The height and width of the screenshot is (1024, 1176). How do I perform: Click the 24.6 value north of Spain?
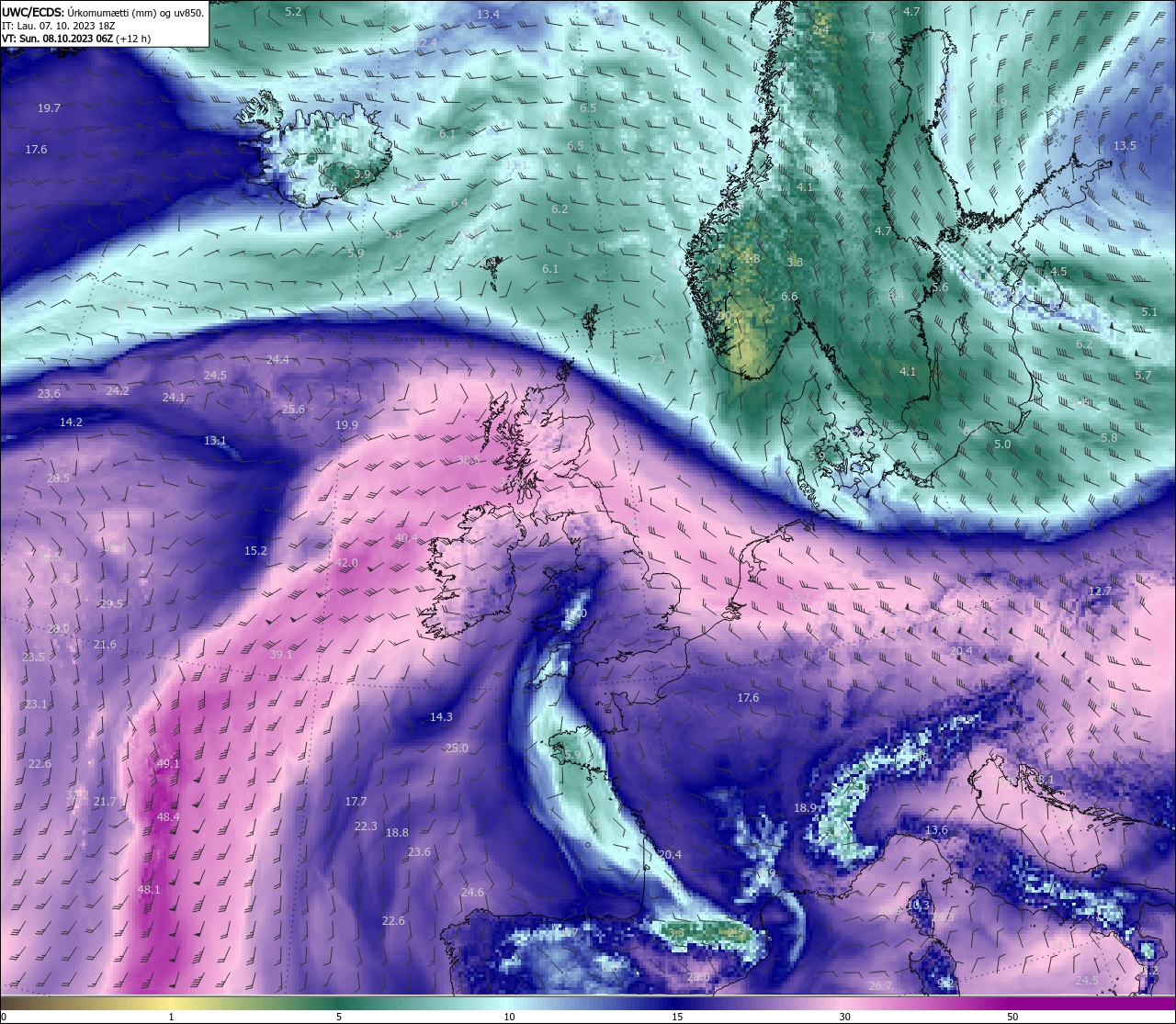(x=472, y=893)
